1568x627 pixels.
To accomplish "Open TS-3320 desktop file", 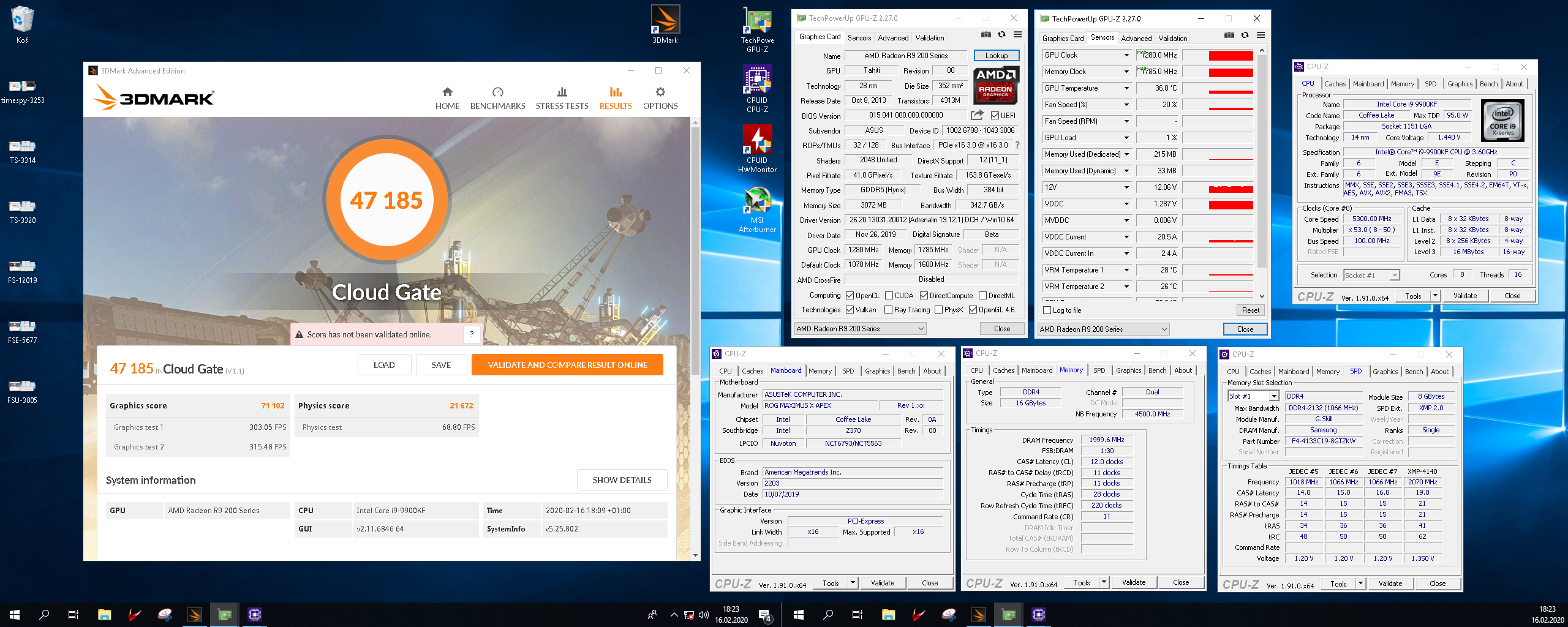I will pyautogui.click(x=23, y=212).
